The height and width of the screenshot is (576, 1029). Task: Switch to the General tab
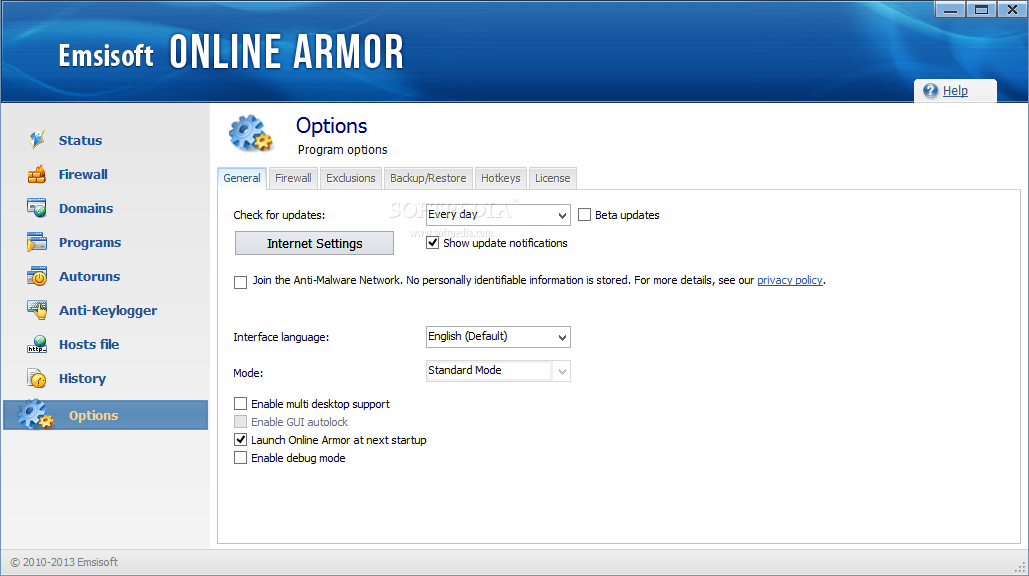tap(242, 178)
